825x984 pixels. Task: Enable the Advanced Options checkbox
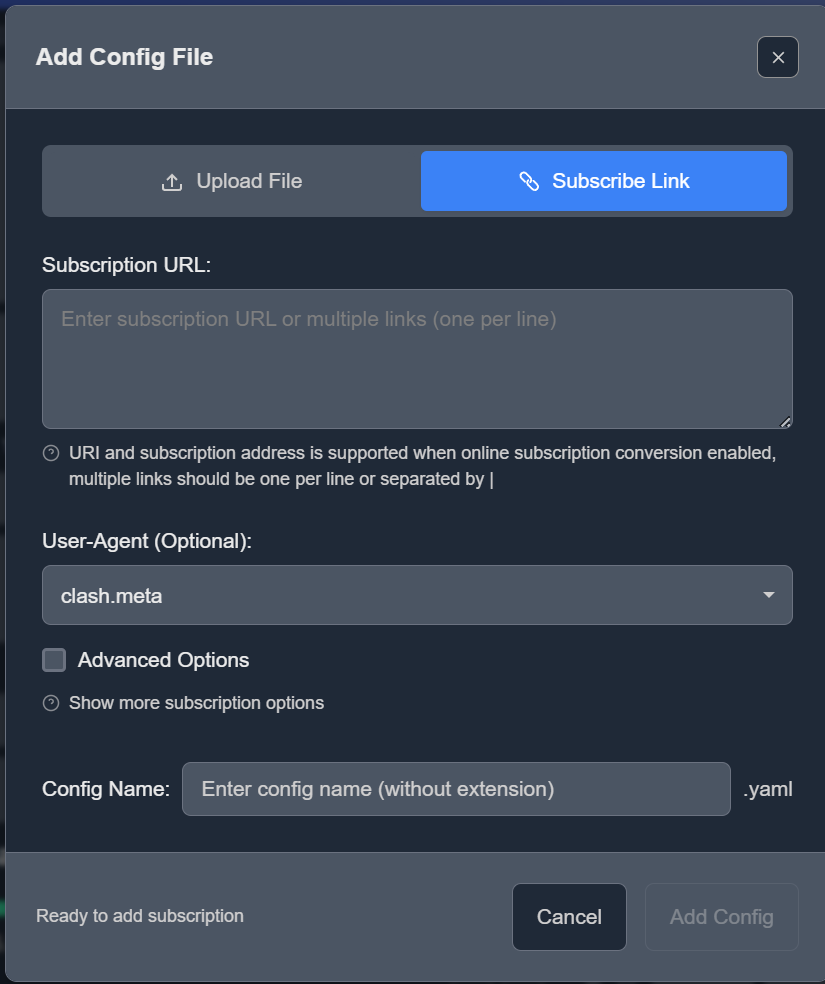[54, 660]
